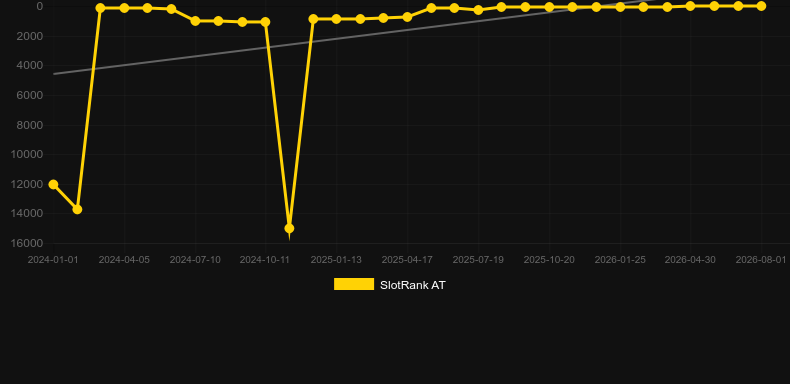Click the lowest data point near 15000

(289, 228)
